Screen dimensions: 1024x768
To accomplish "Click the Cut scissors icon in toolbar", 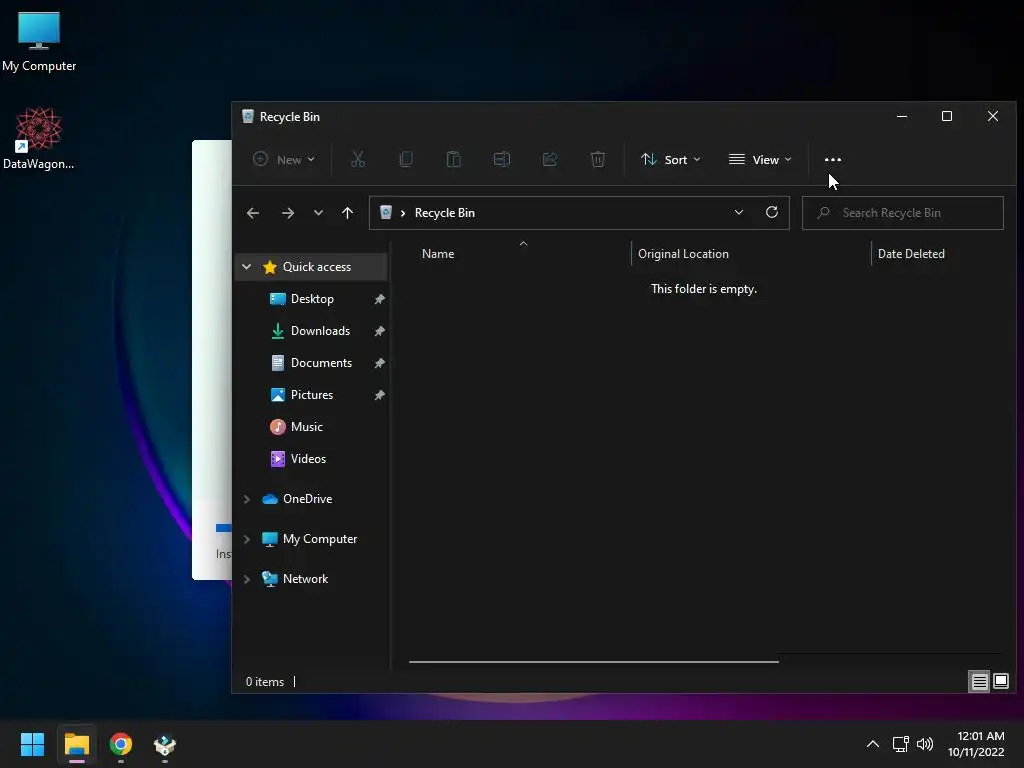I will pos(358,159).
